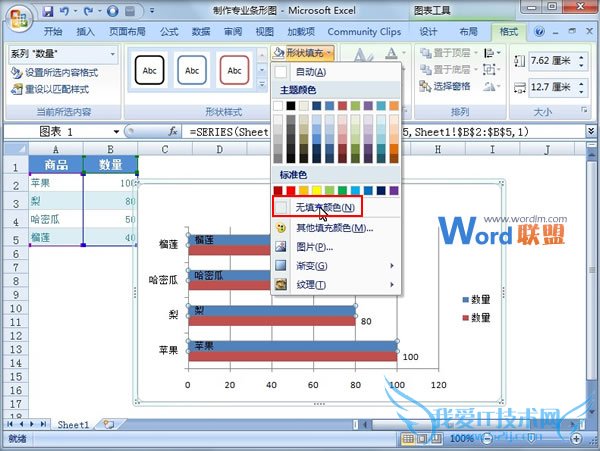Pick yellow standard color swatch
This screenshot has height=451, width=600.
pyautogui.click(x=316, y=190)
